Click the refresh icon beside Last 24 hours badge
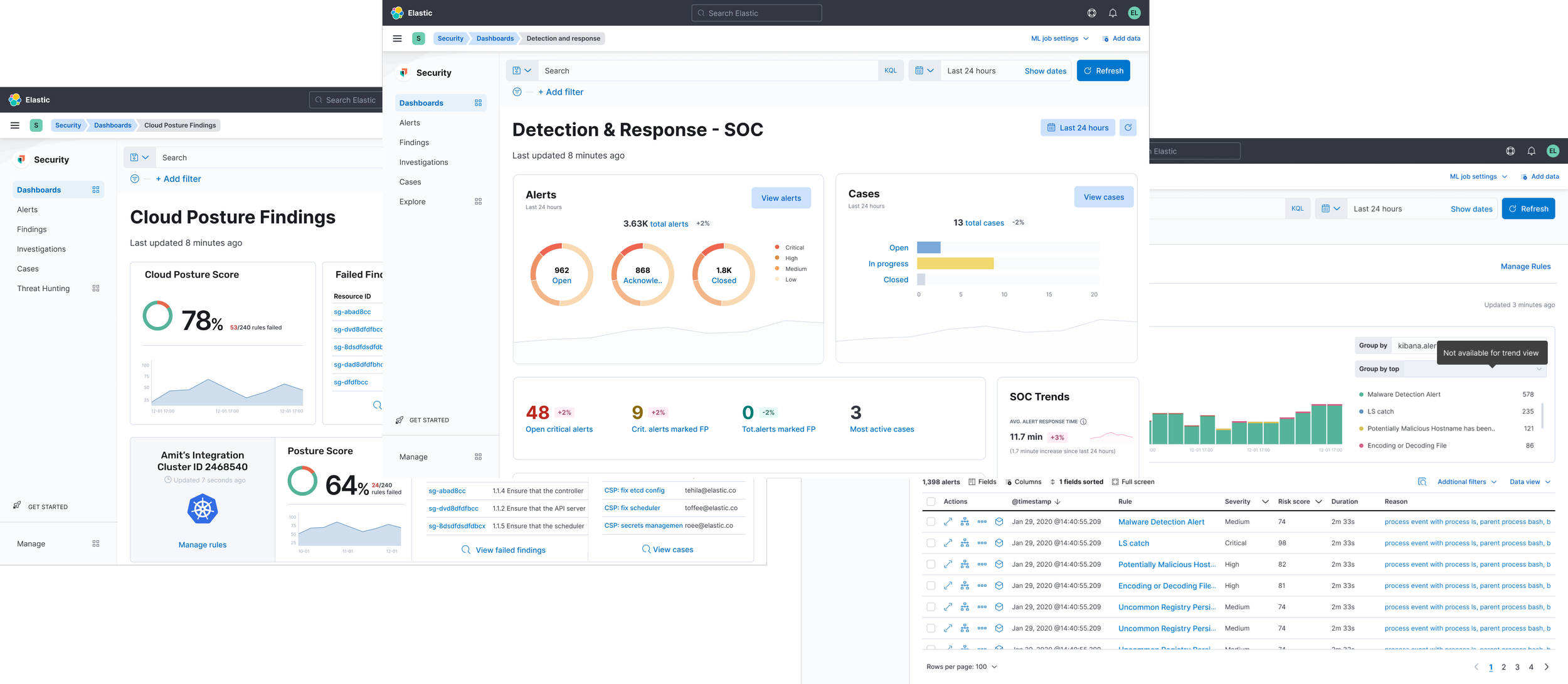Screen dimensions: 1568x684 click(x=1128, y=128)
